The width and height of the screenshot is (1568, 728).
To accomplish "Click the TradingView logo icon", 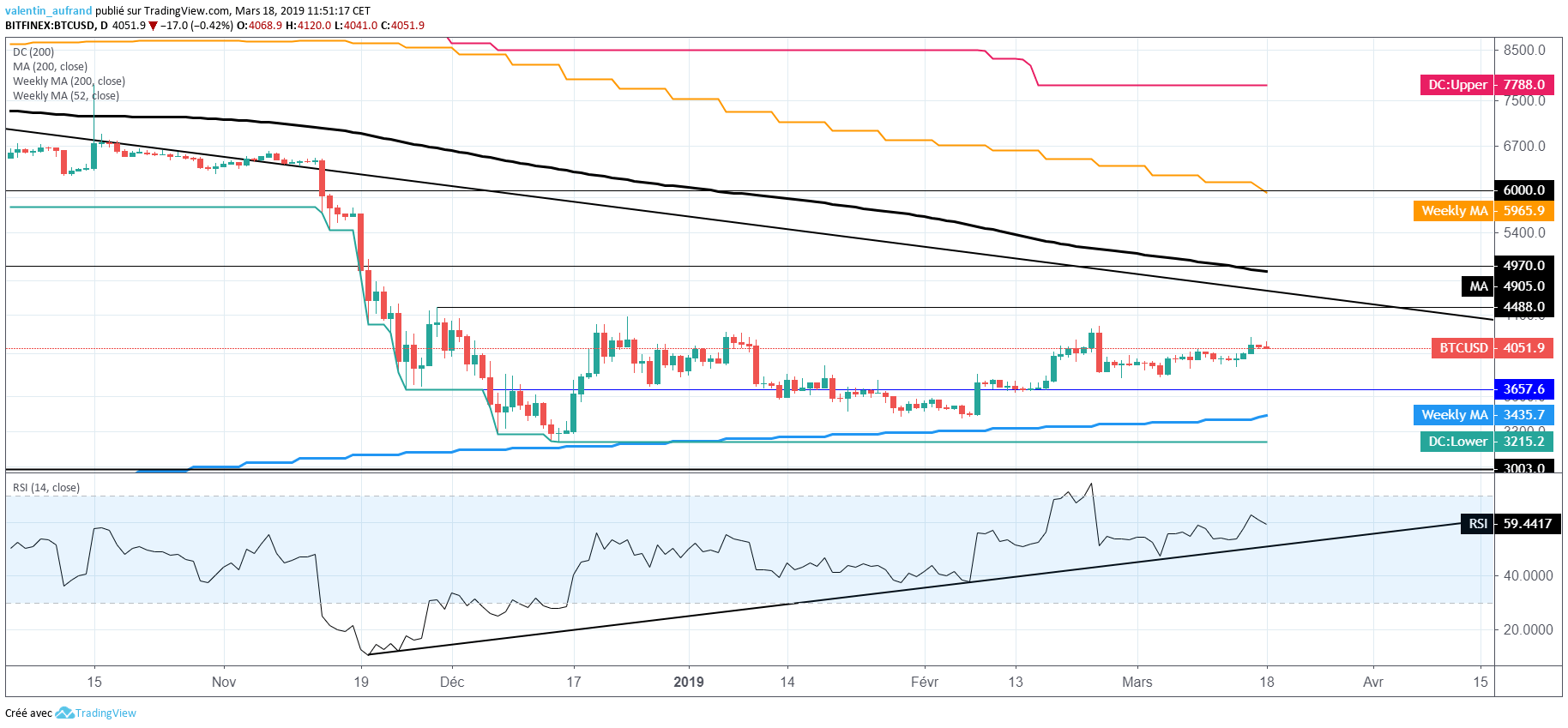I will (64, 713).
